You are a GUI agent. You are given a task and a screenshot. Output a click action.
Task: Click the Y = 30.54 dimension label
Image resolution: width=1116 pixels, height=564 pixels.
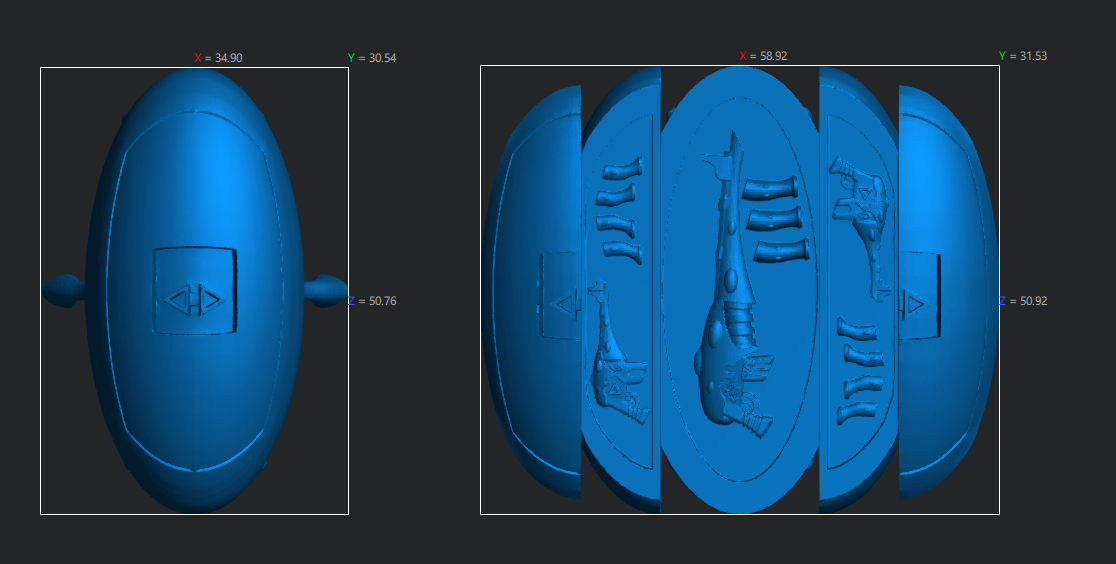(x=372, y=58)
